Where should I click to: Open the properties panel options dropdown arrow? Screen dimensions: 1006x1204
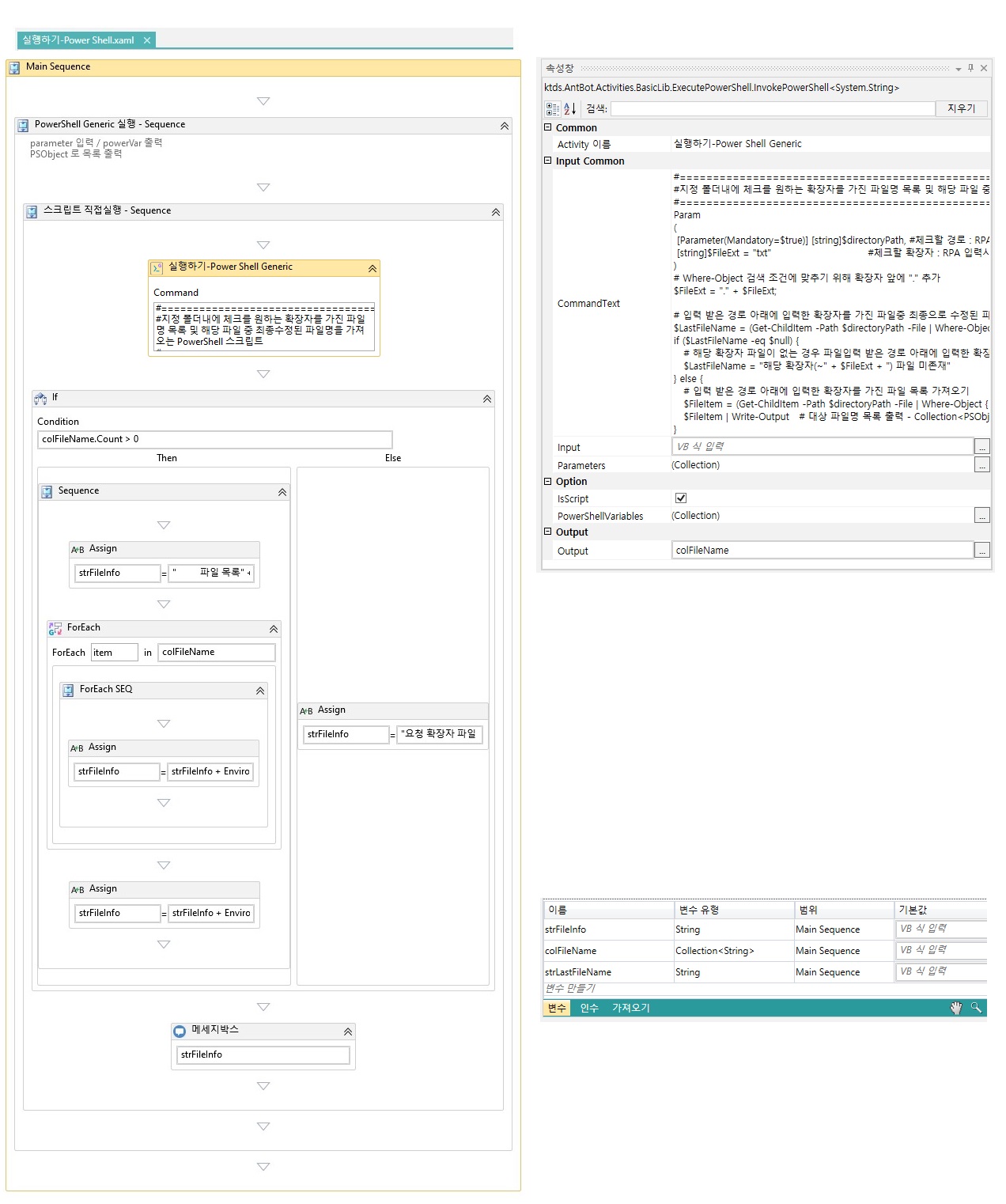[x=959, y=70]
